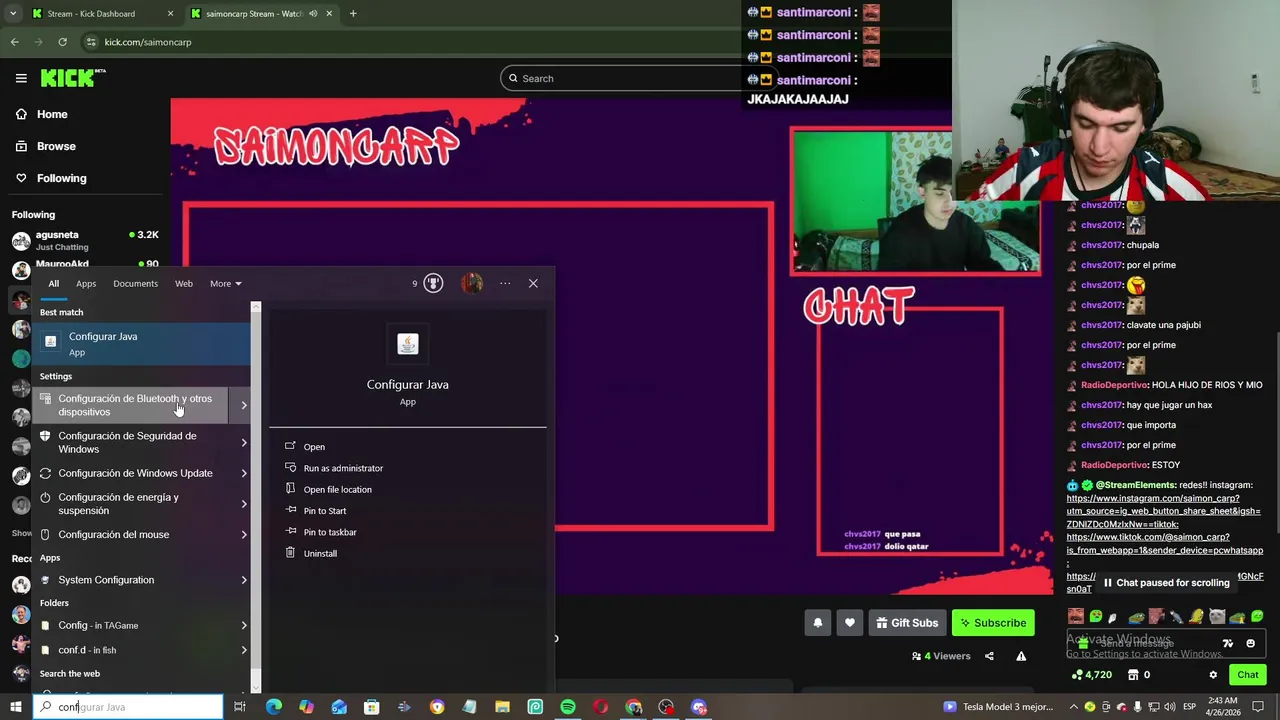Viewport: 1280px width, 720px height.
Task: Expand conf.d folder in fish arrow
Action: click(x=244, y=650)
